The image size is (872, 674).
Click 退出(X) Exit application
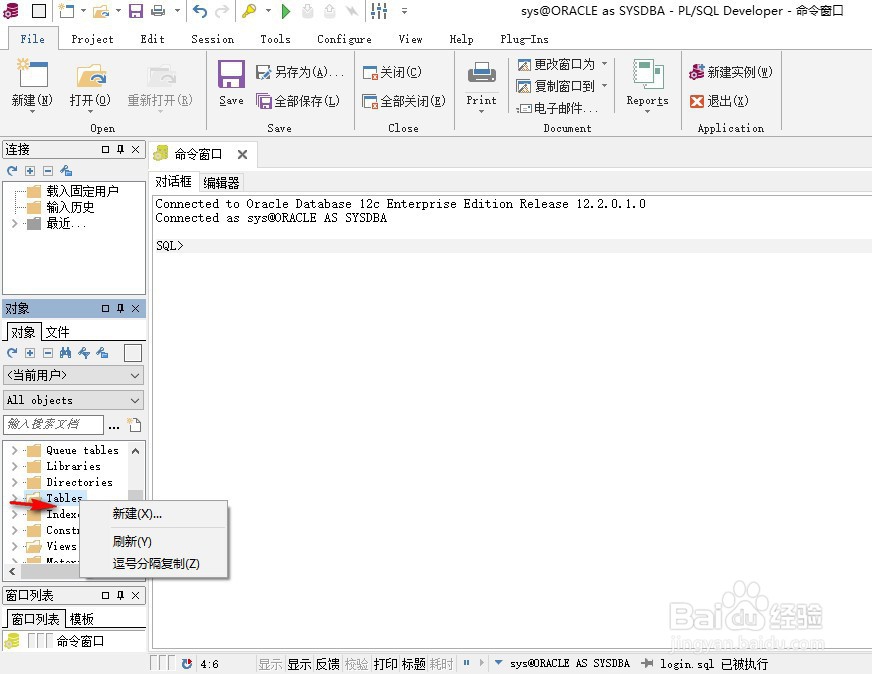[x=719, y=101]
